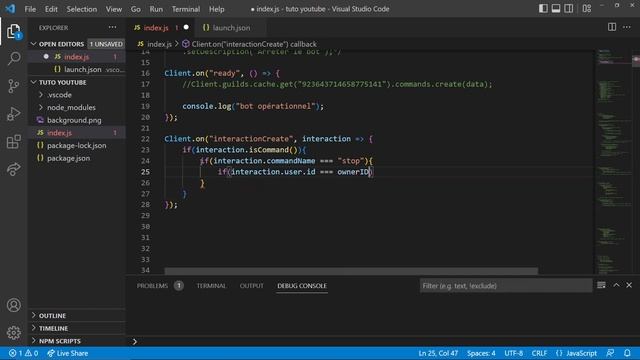Open the Selection menu

(82, 9)
